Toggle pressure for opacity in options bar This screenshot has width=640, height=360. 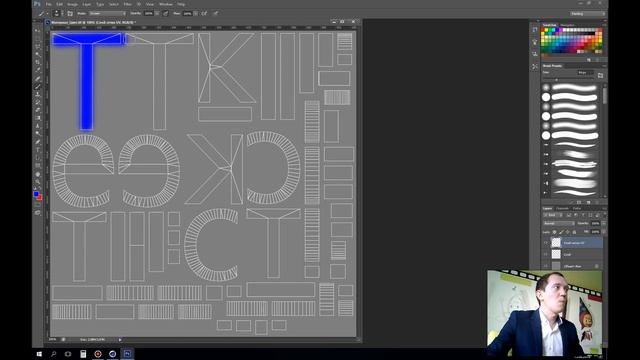(x=165, y=13)
